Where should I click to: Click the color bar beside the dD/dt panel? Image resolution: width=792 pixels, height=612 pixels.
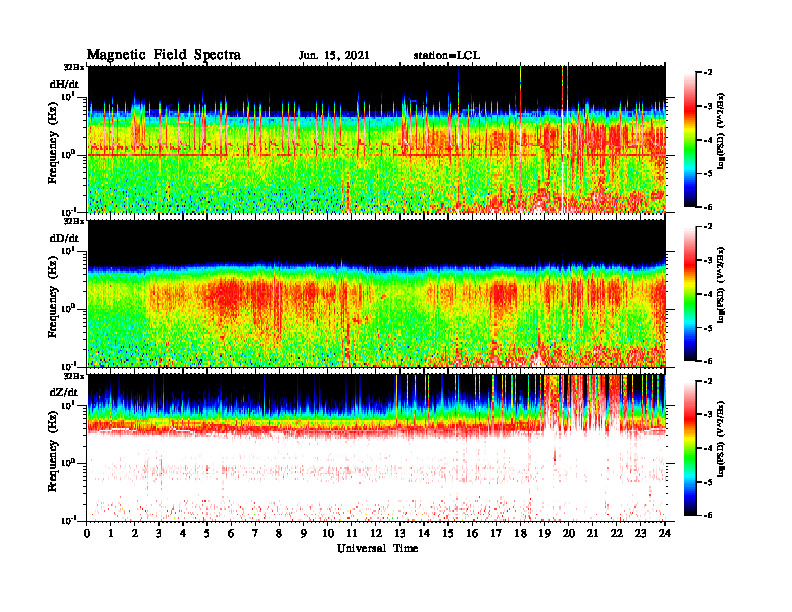click(690, 293)
